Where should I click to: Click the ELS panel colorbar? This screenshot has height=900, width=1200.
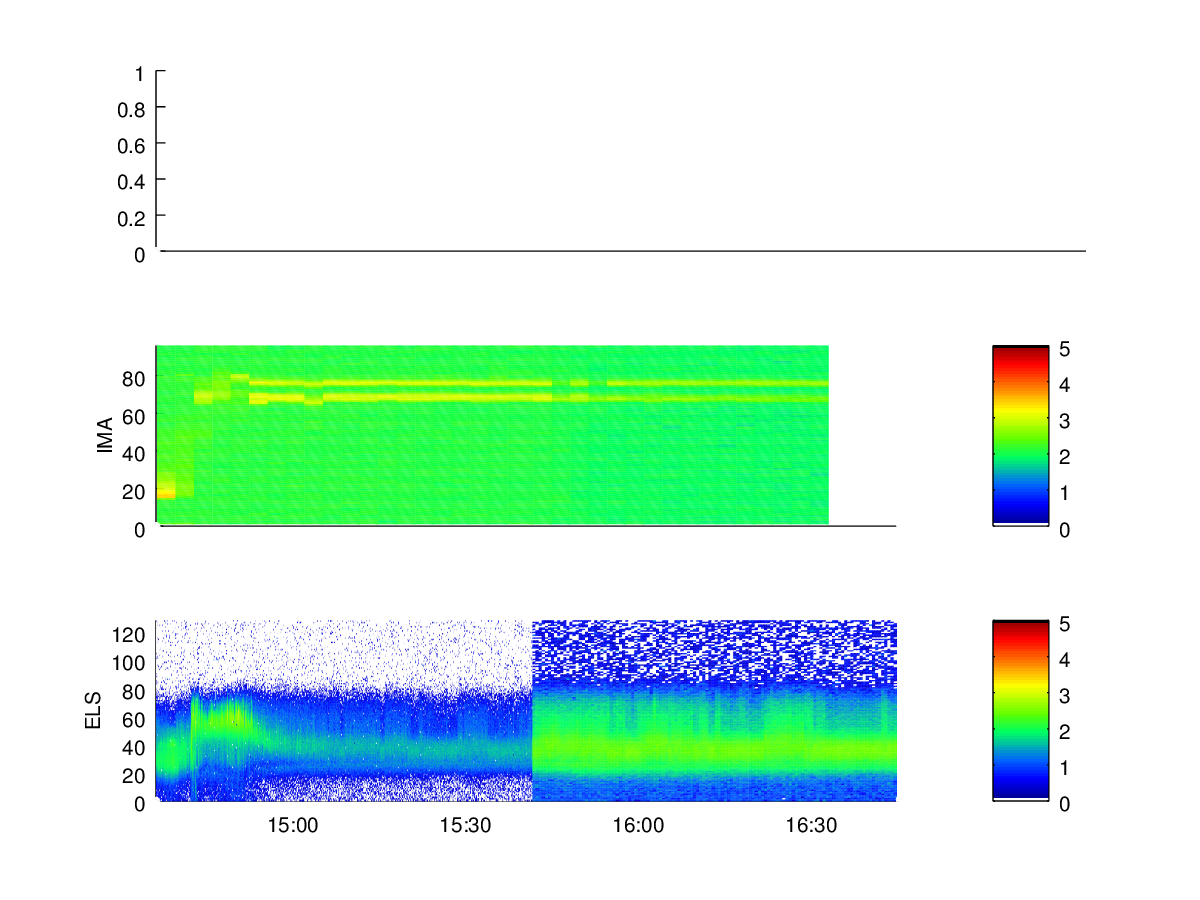(x=1021, y=710)
